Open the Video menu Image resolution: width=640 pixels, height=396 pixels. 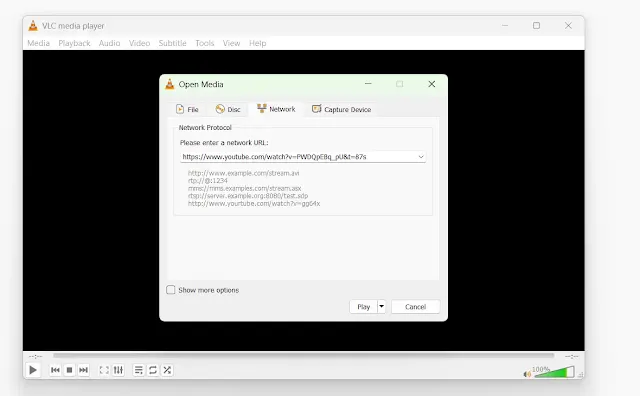[140, 43]
